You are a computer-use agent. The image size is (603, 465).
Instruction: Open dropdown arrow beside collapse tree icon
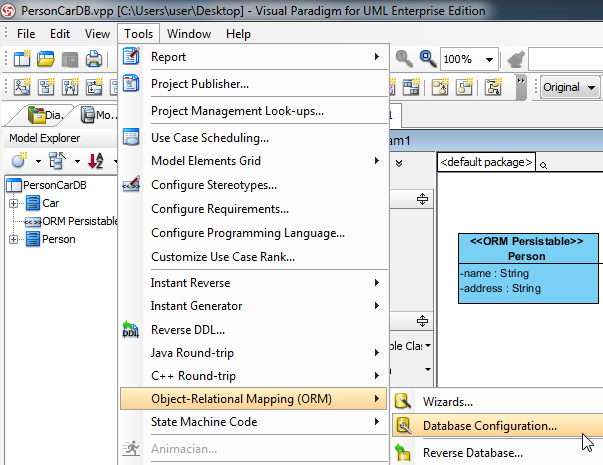point(77,161)
